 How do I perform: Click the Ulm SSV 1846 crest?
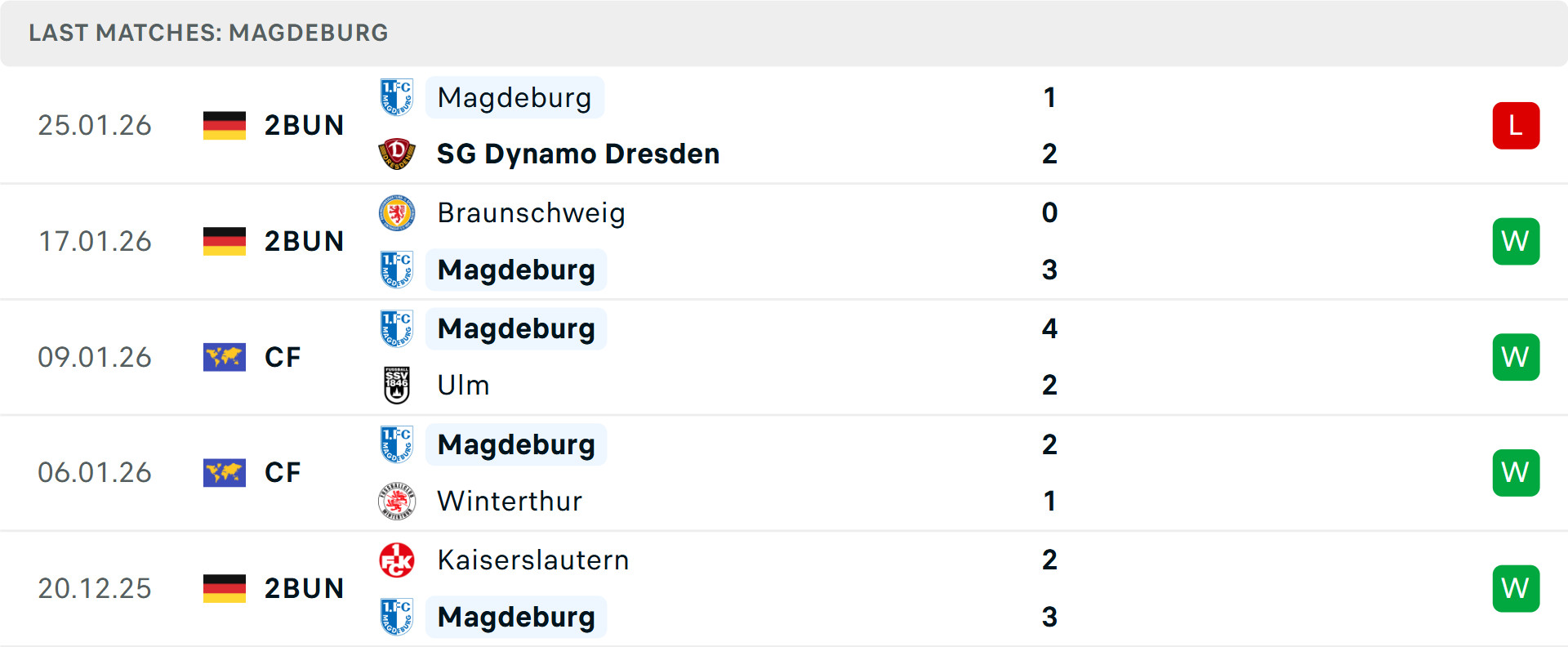397,385
